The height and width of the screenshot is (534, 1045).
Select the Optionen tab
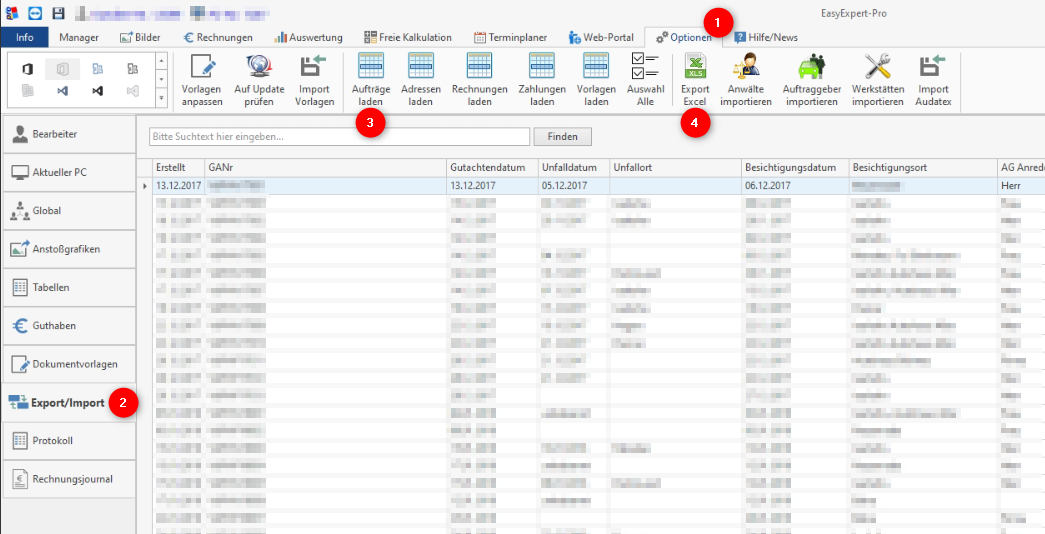coord(684,37)
